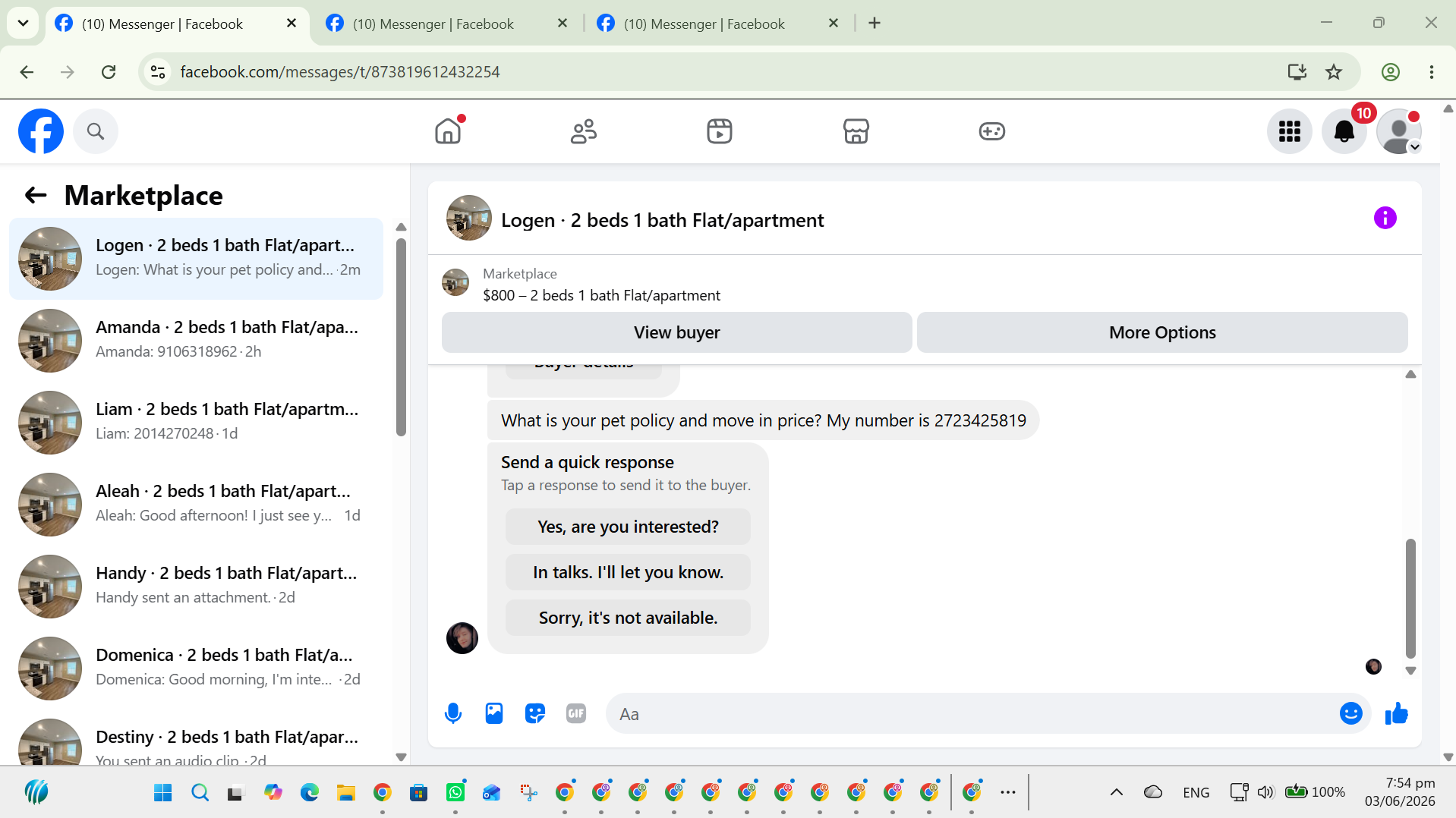This screenshot has width=1456, height=818.
Task: Click message thread scrollbar thumb
Action: pos(1410,599)
